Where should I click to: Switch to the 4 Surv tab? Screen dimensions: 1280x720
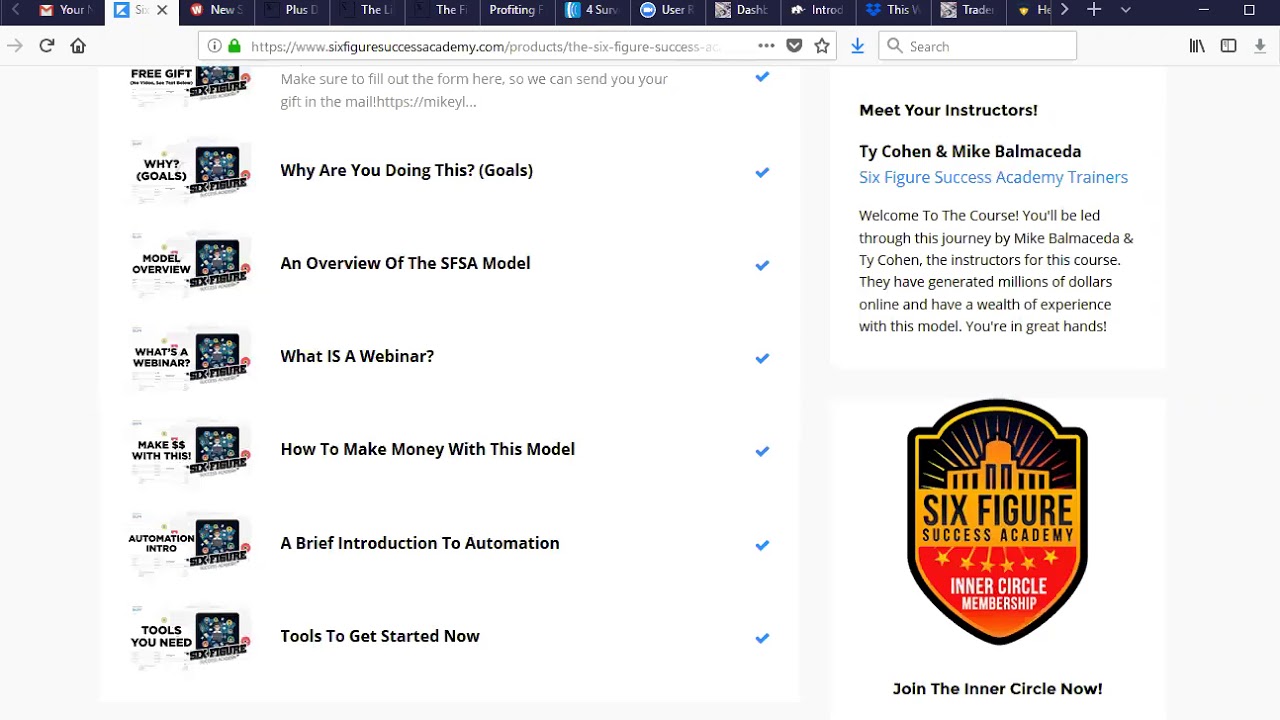tap(592, 10)
